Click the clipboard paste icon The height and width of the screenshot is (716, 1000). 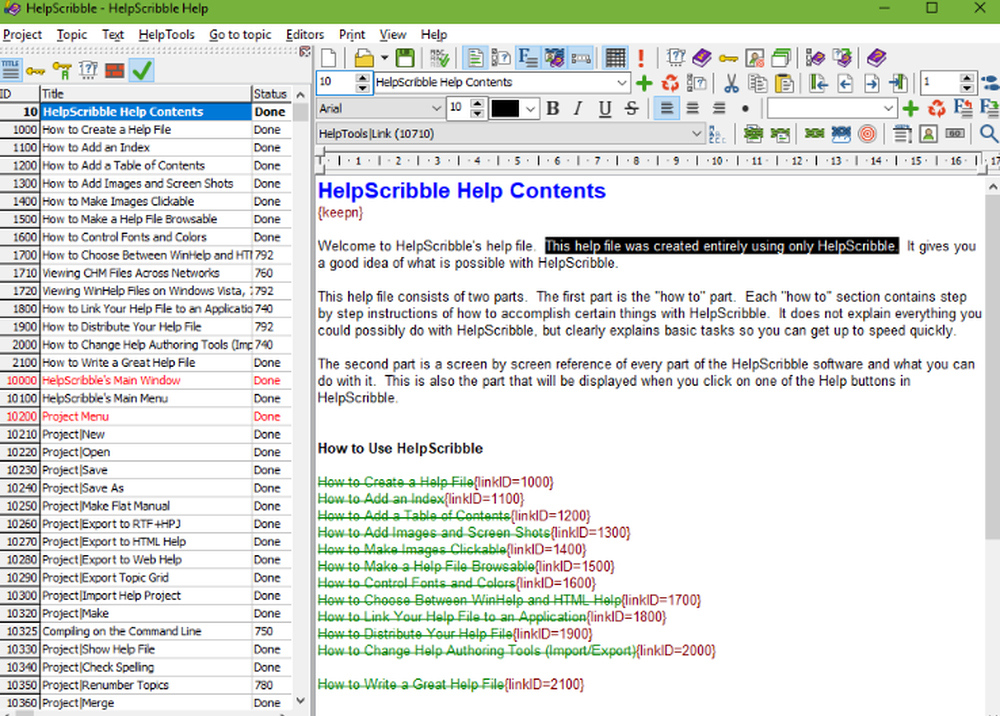click(x=784, y=83)
